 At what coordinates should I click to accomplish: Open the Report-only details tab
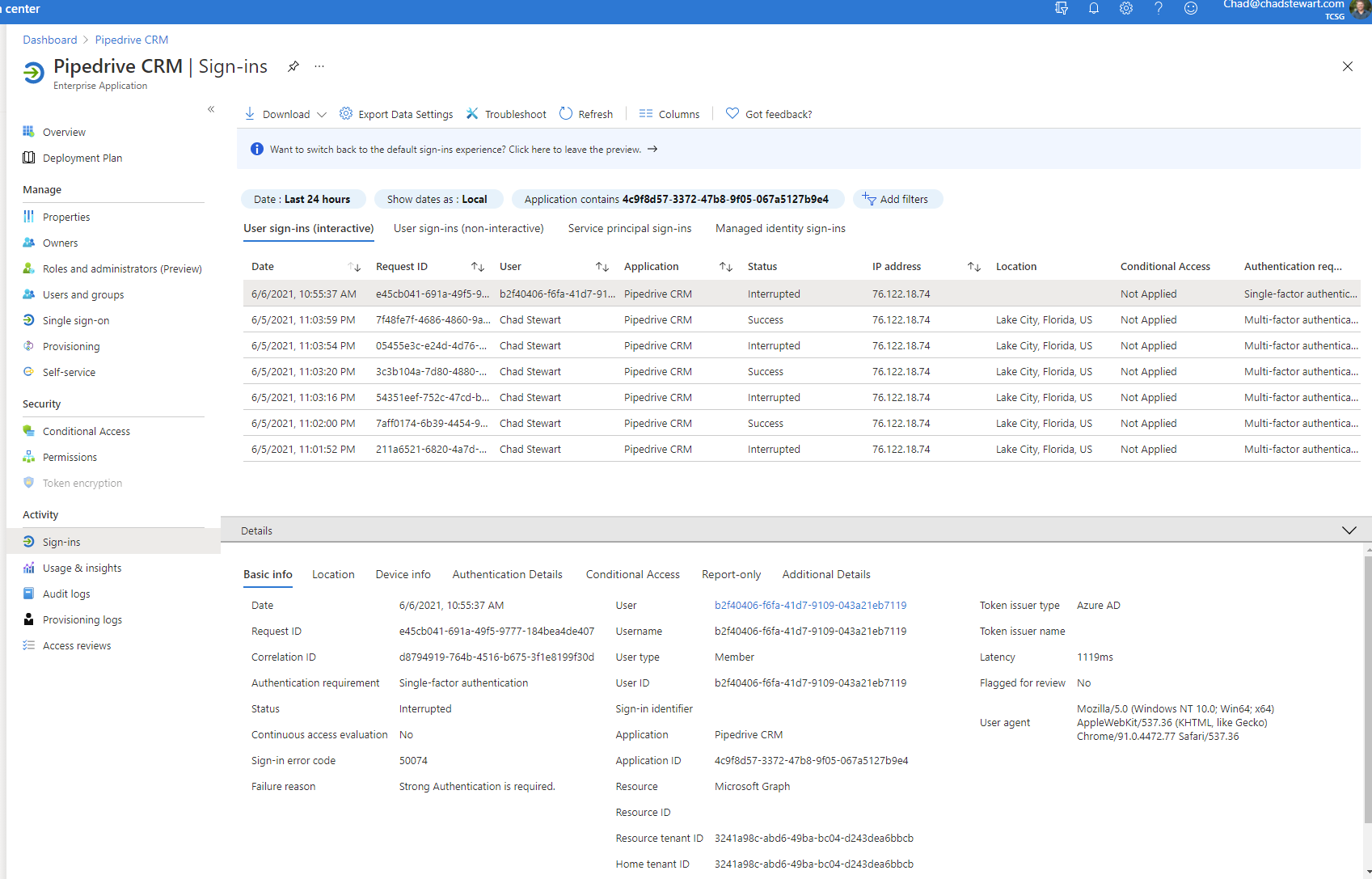click(x=731, y=575)
